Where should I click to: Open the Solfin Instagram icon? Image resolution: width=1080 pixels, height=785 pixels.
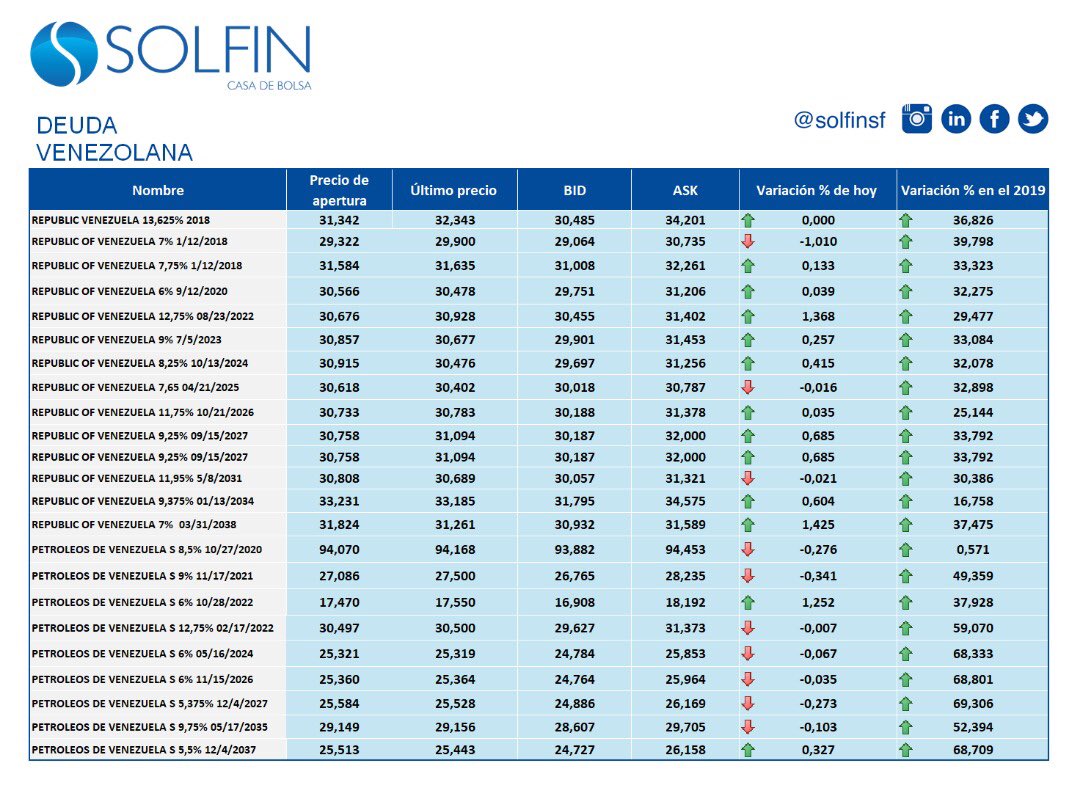(x=917, y=119)
